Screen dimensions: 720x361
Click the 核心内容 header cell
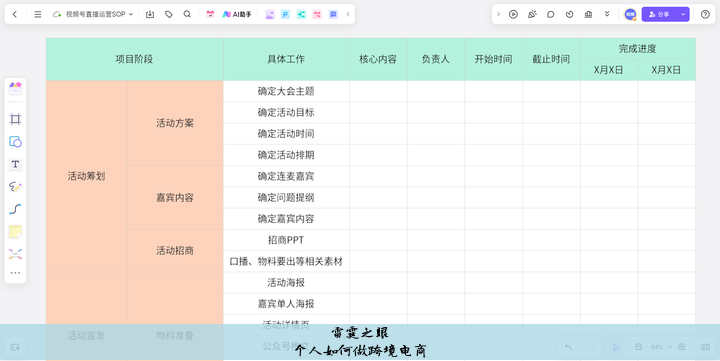pyautogui.click(x=378, y=59)
